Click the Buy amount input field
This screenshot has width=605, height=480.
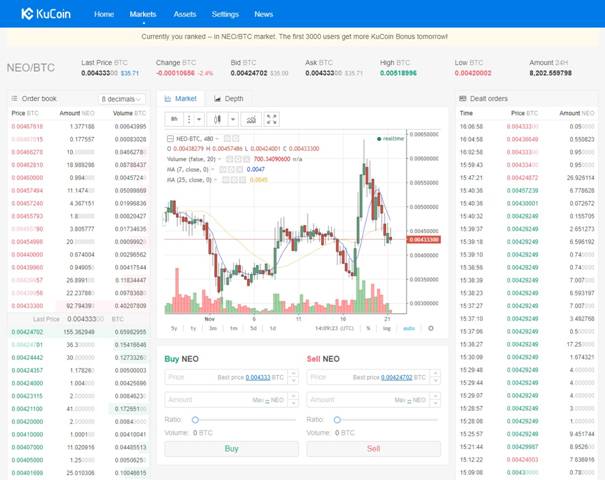coord(227,400)
